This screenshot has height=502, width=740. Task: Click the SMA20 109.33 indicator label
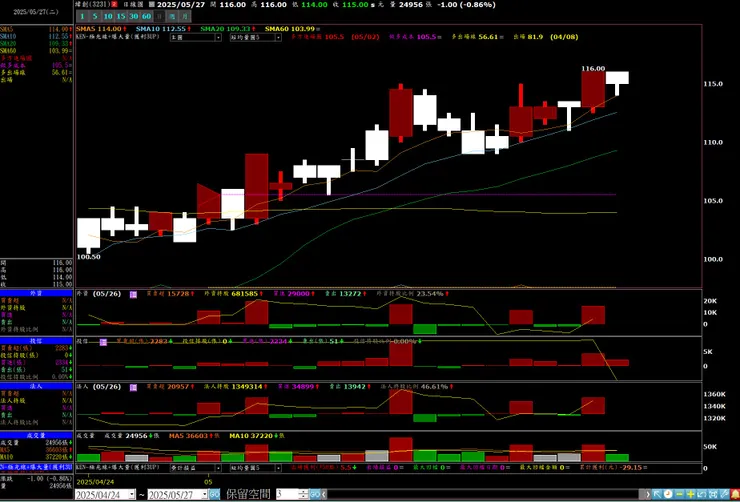click(x=228, y=29)
